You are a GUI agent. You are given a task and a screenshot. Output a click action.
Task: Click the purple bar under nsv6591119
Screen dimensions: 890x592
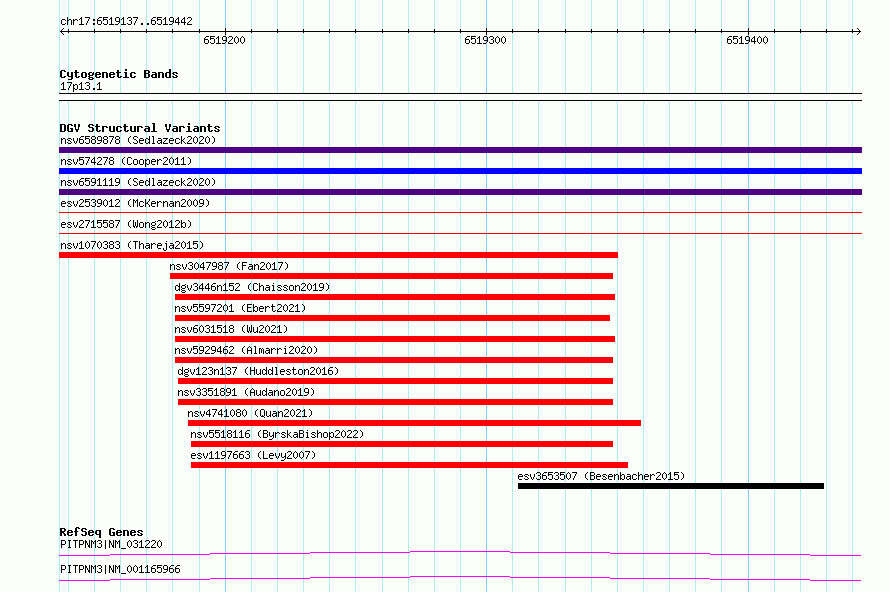460,192
